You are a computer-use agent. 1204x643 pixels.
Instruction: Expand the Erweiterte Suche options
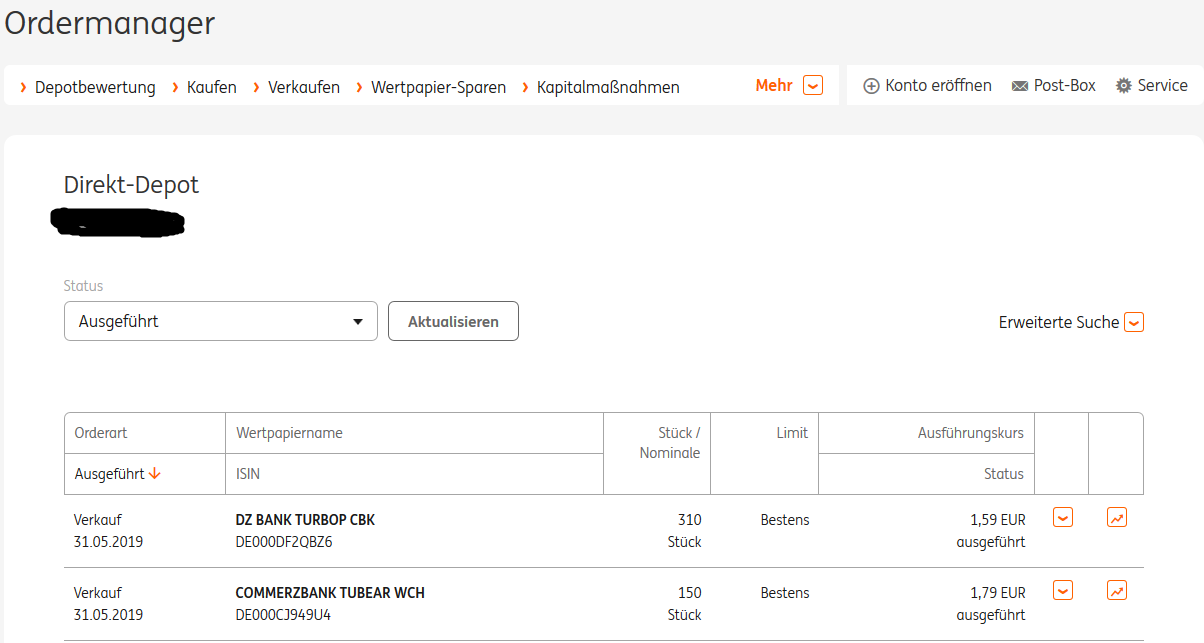[1071, 322]
